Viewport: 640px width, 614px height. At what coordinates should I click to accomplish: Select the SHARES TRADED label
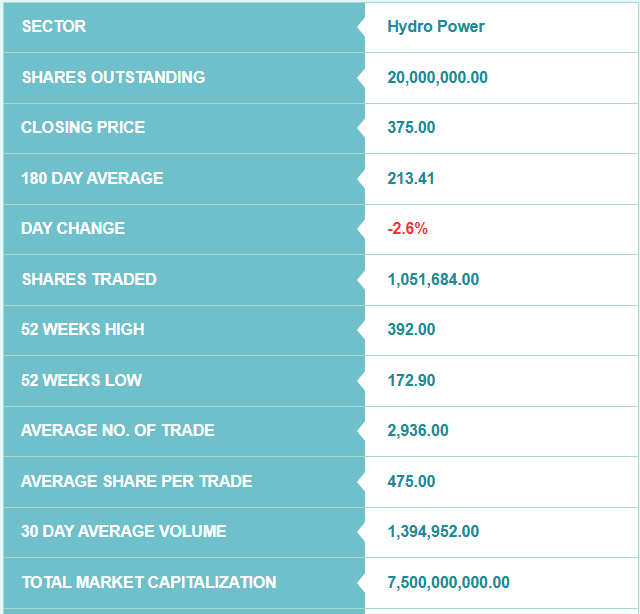[x=89, y=279]
